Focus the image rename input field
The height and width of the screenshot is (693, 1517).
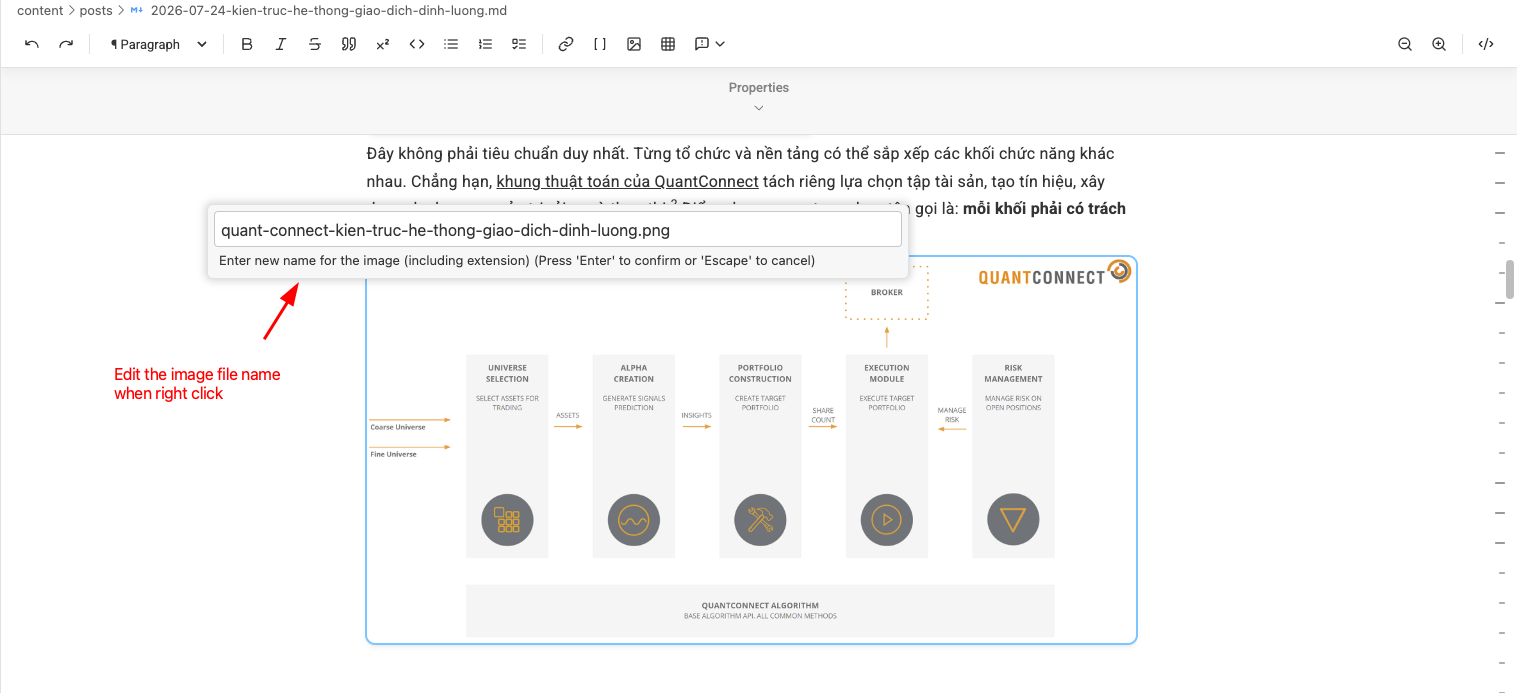click(x=558, y=230)
